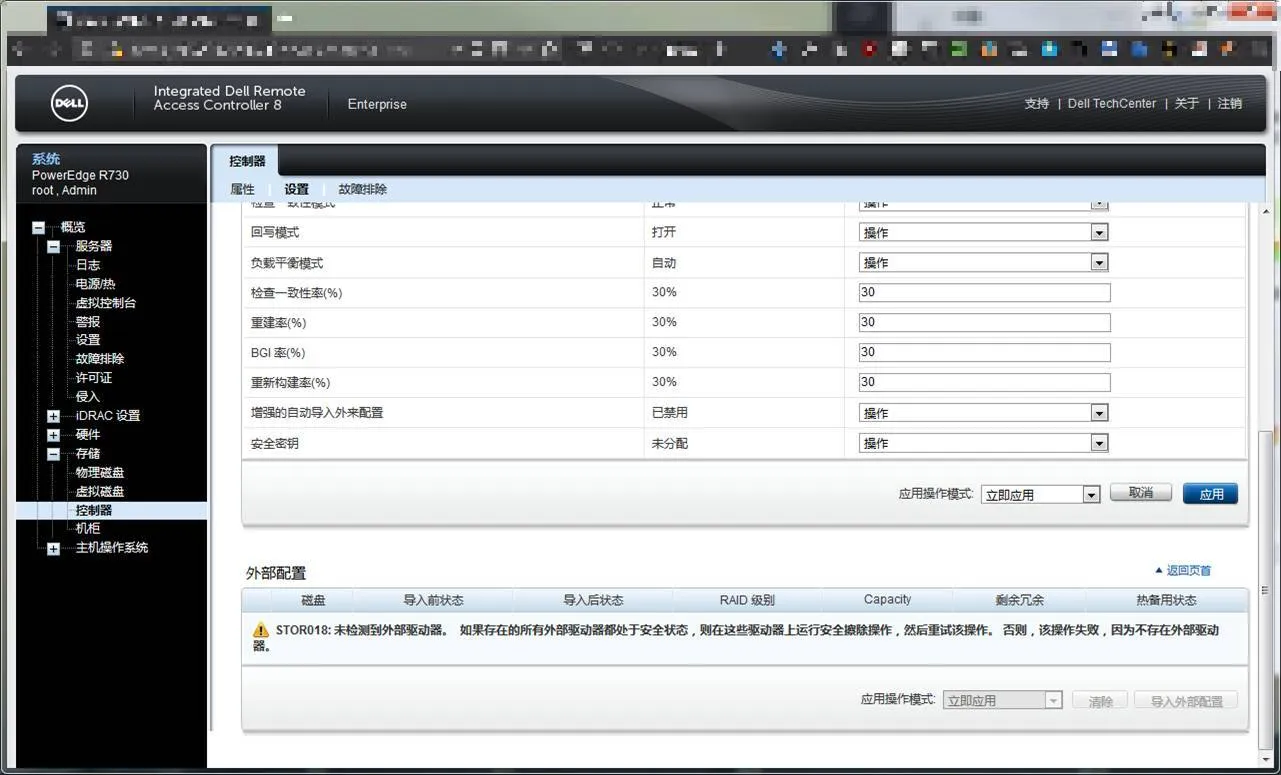Screen dimensions: 1281x775
Task: Select 存储 in the navigation tree
Action: click(x=88, y=454)
